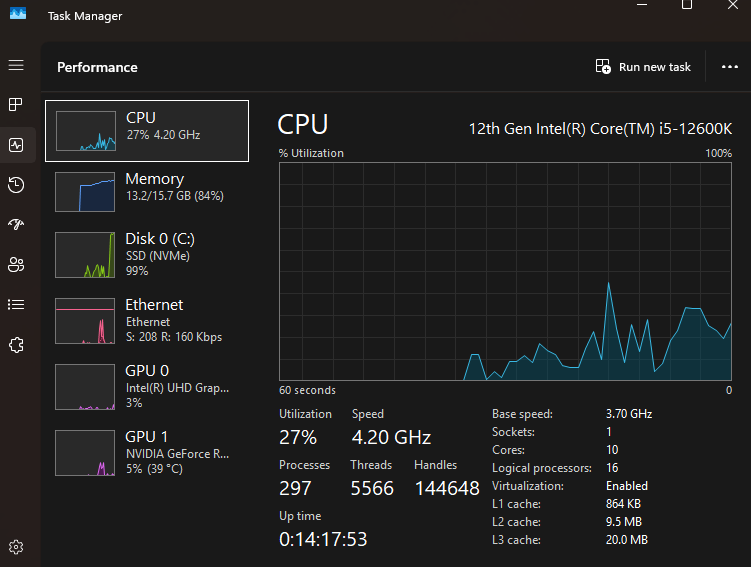751x567 pixels.
Task: Click the GPU 1 mini graph thumbnail
Action: point(85,453)
